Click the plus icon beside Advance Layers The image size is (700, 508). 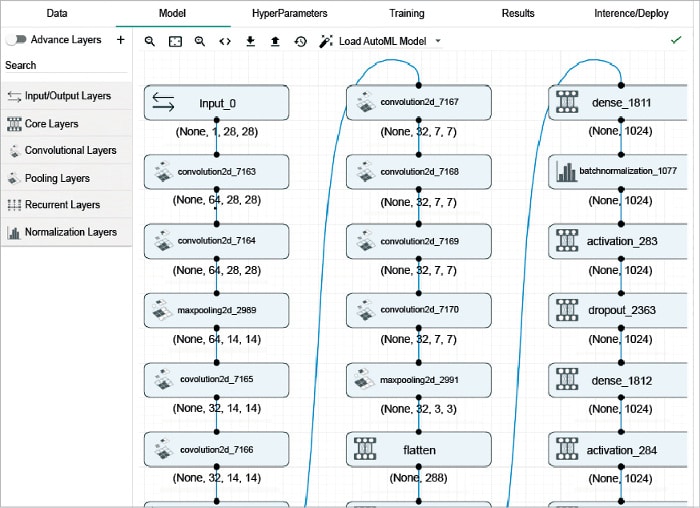tap(121, 40)
